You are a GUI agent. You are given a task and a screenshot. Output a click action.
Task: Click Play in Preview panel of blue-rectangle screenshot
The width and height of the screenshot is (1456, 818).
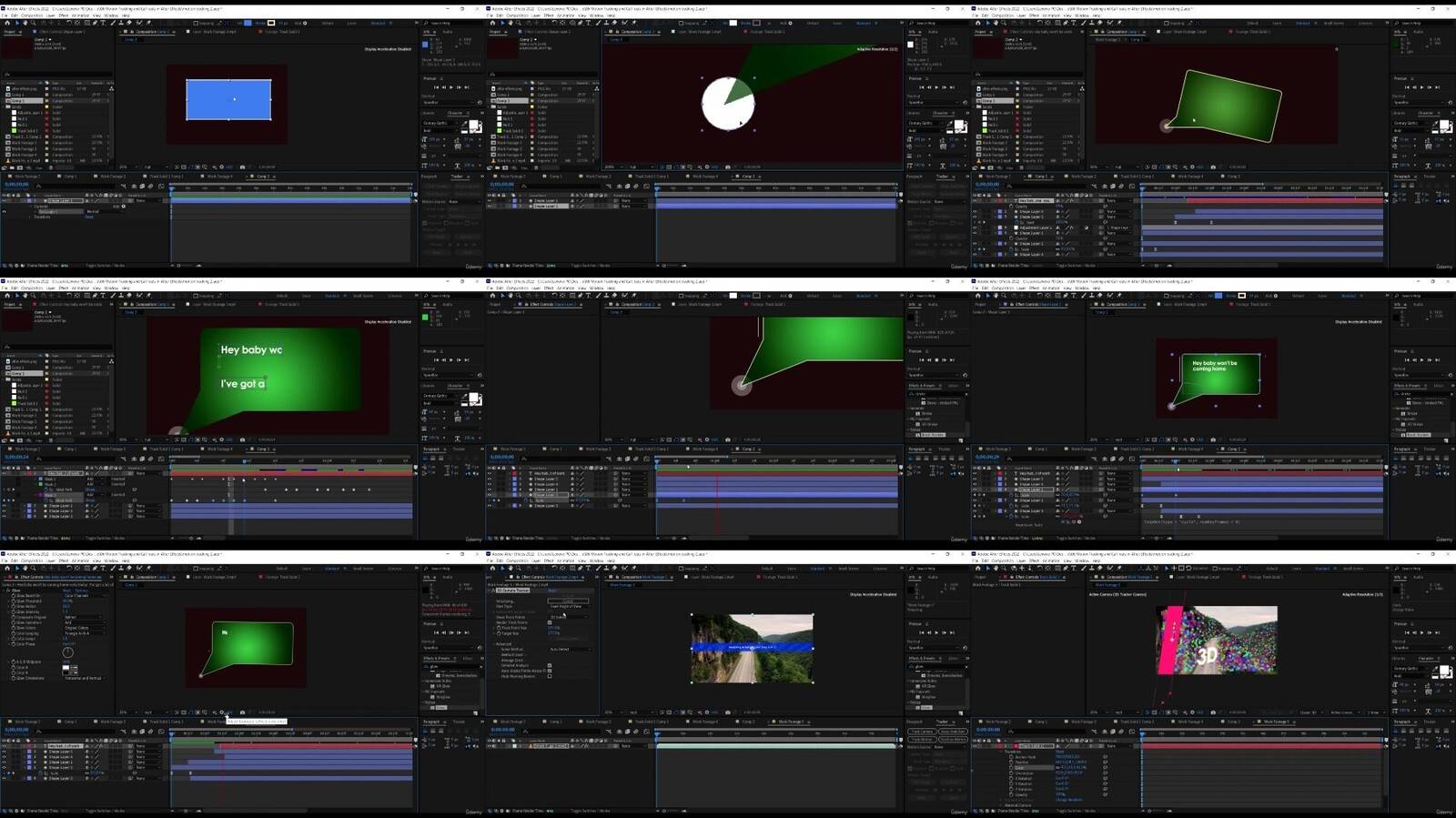pyautogui.click(x=450, y=87)
